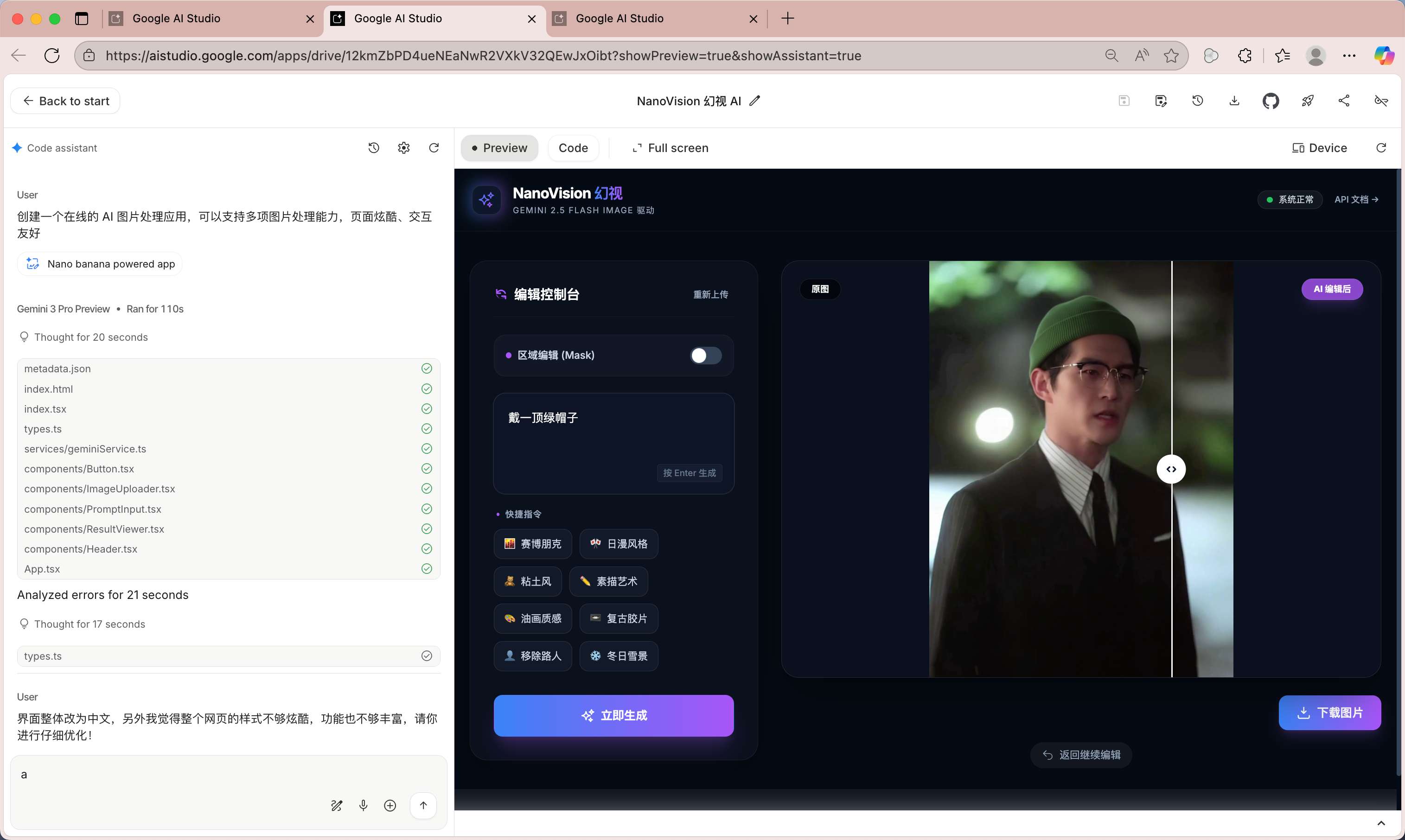The width and height of the screenshot is (1405, 840).
Task: Open the share app icon
Action: pos(1344,102)
